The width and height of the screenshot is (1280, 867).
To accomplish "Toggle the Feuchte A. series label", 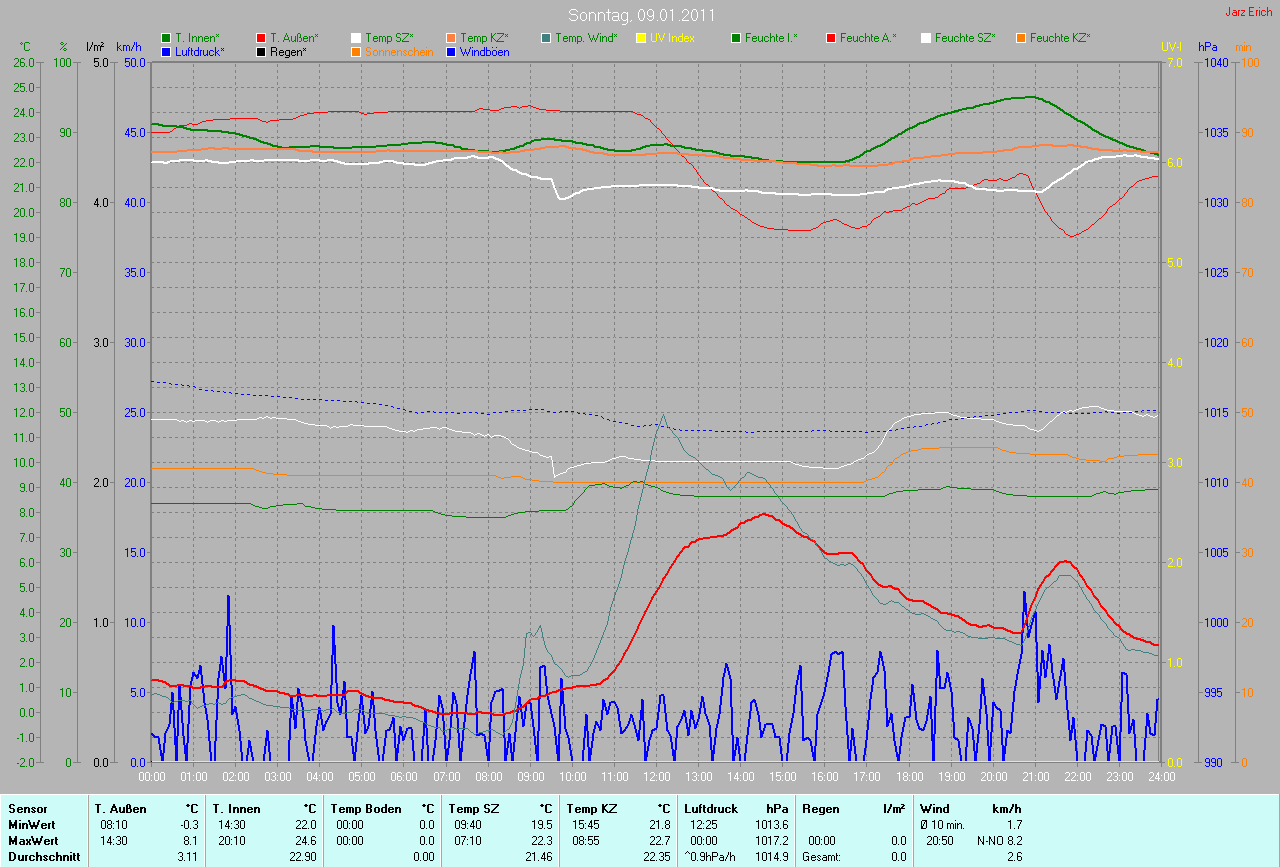I will (868, 38).
